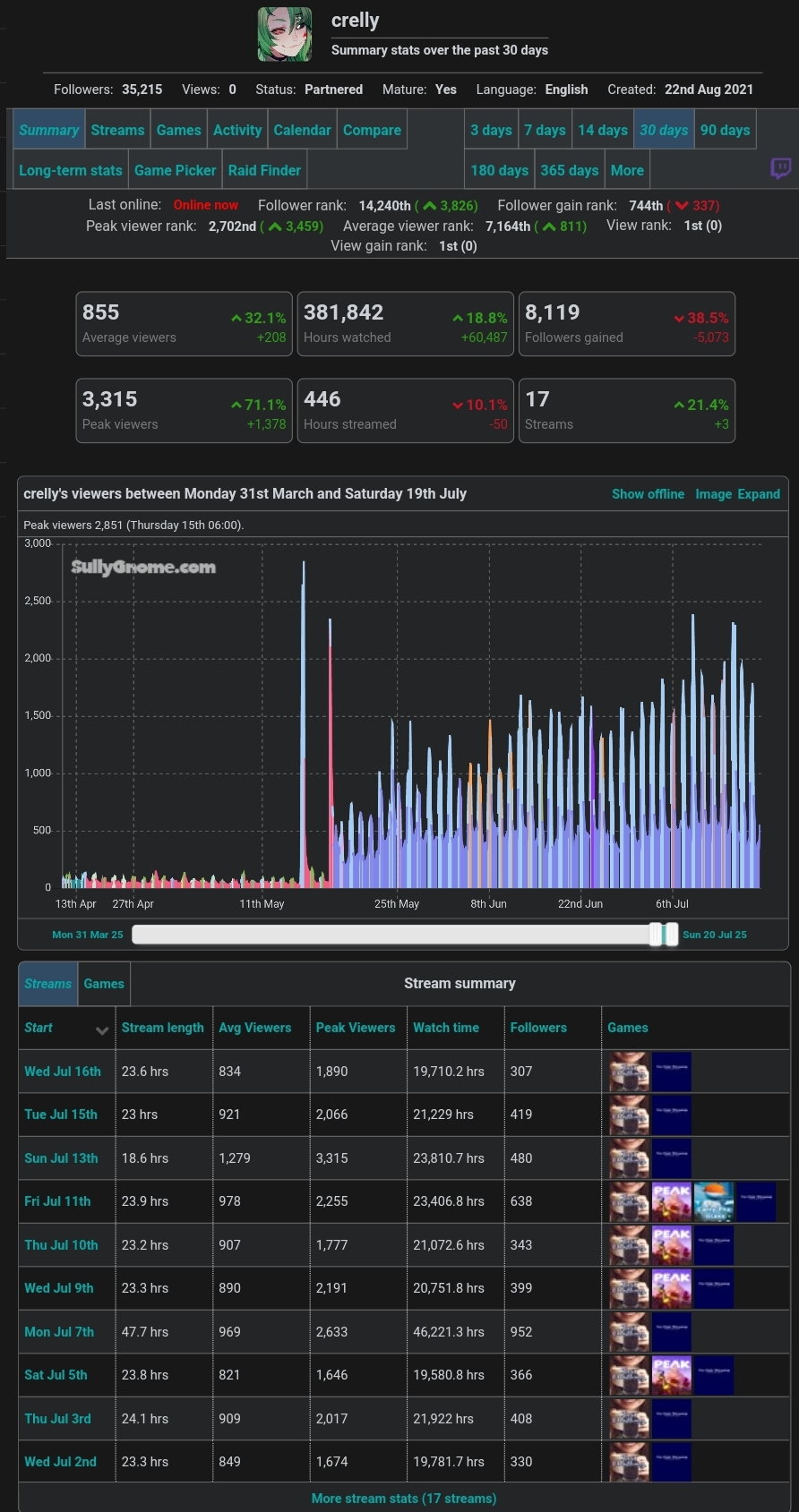
Task: Select the 365 days range
Action: (570, 170)
